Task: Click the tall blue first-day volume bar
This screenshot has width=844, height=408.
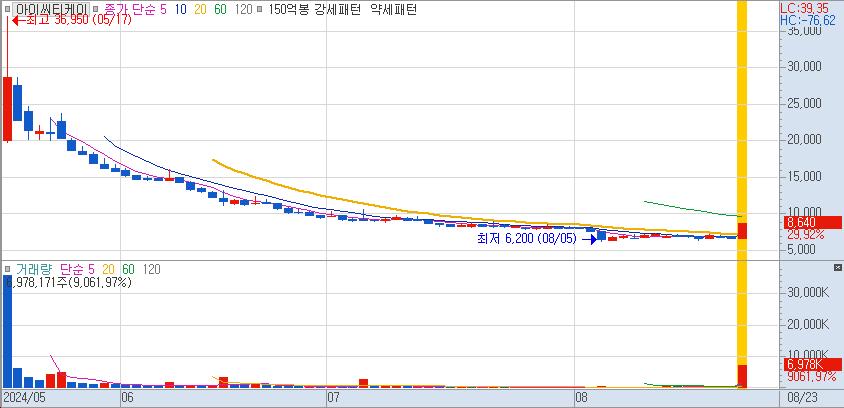Action: pyautogui.click(x=7, y=332)
